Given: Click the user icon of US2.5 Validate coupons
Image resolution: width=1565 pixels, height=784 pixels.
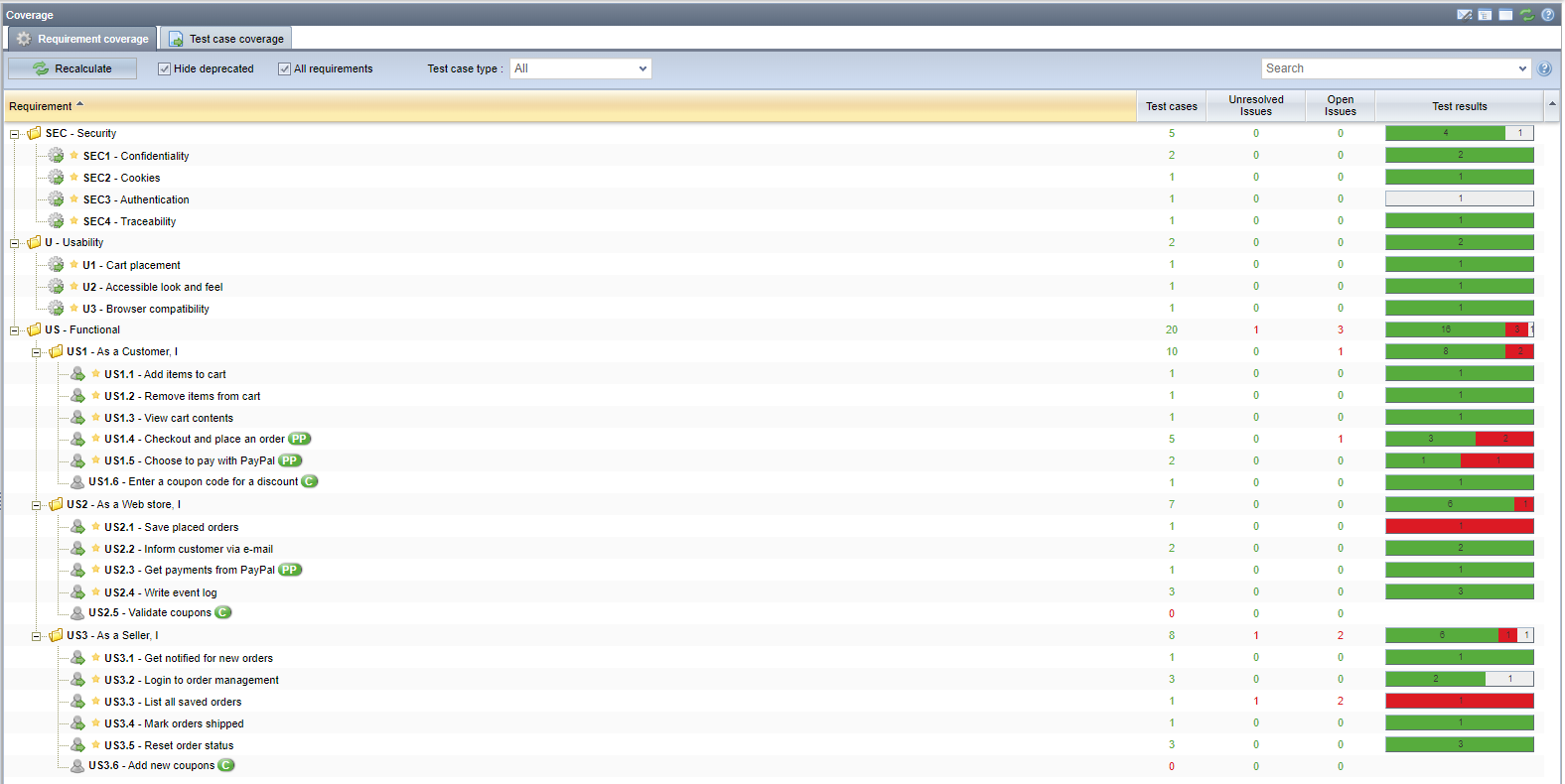Looking at the screenshot, I should coord(77,612).
